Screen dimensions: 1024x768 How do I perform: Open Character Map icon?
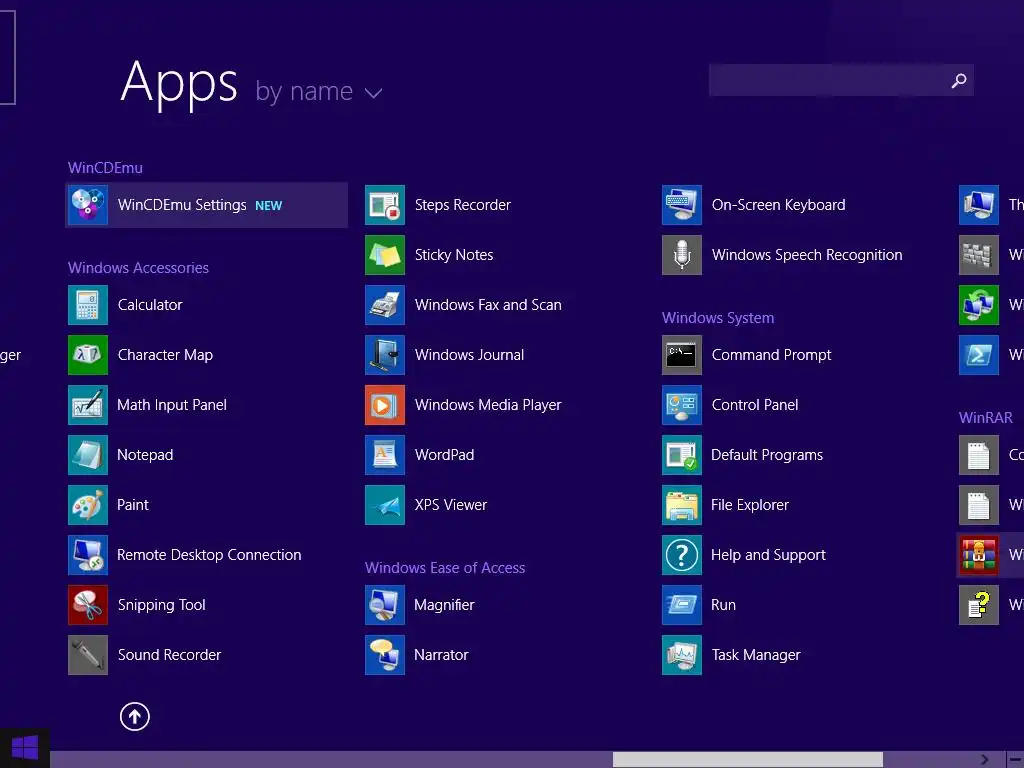(88, 355)
